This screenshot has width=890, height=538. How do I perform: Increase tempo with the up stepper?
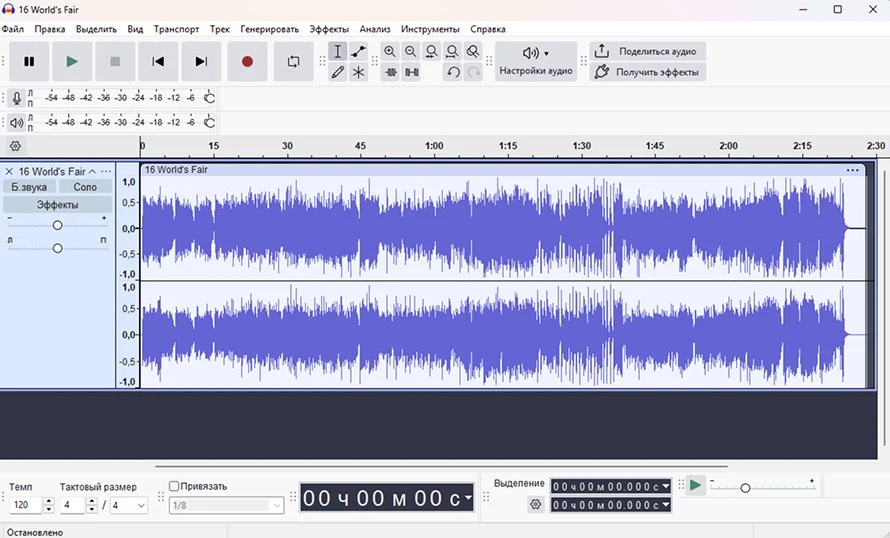tap(48, 501)
